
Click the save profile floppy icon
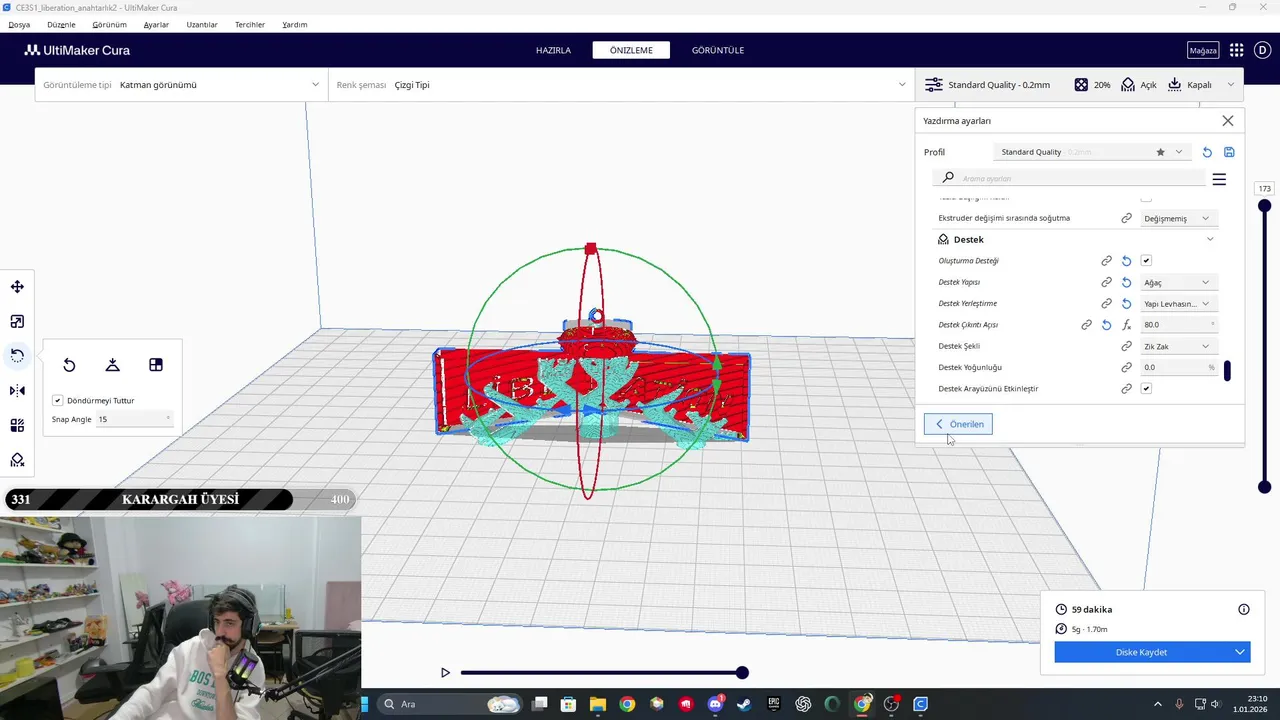point(1229,152)
